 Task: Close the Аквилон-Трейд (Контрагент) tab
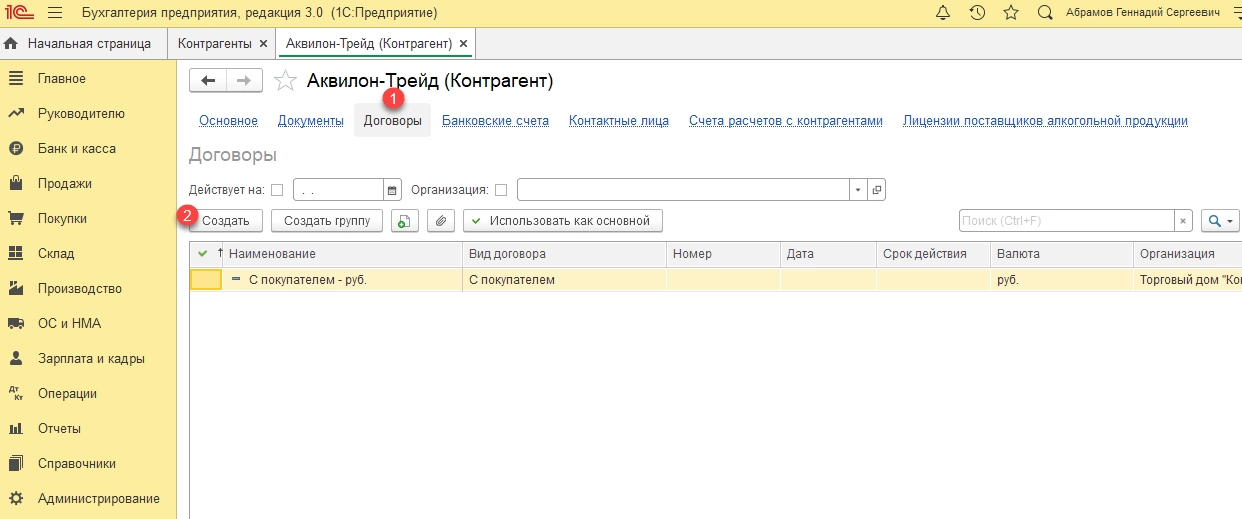(x=464, y=44)
